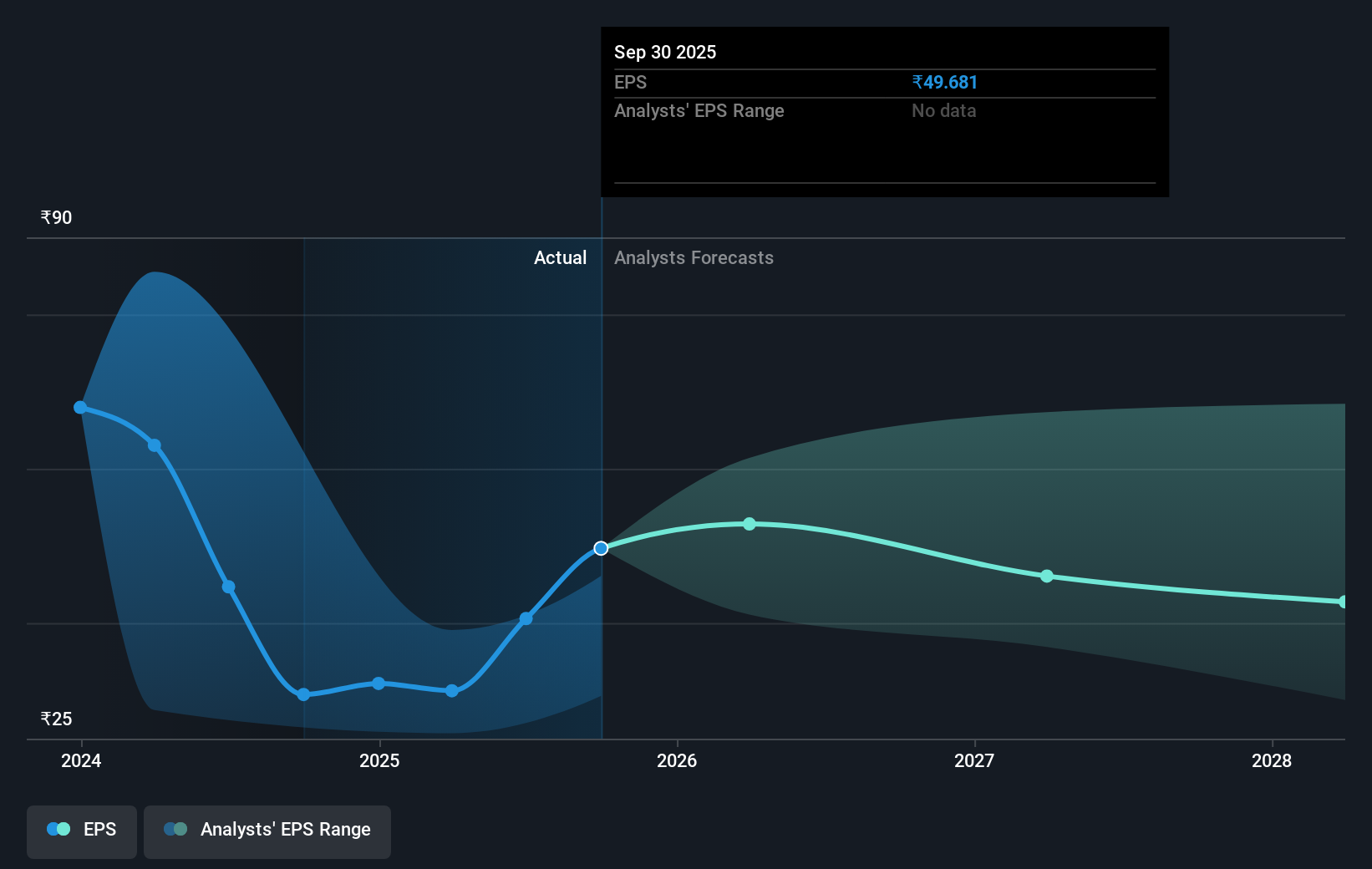Screen dimensions: 1372x869
Task: Click the ₹90 y-axis label
Action: coord(56,218)
